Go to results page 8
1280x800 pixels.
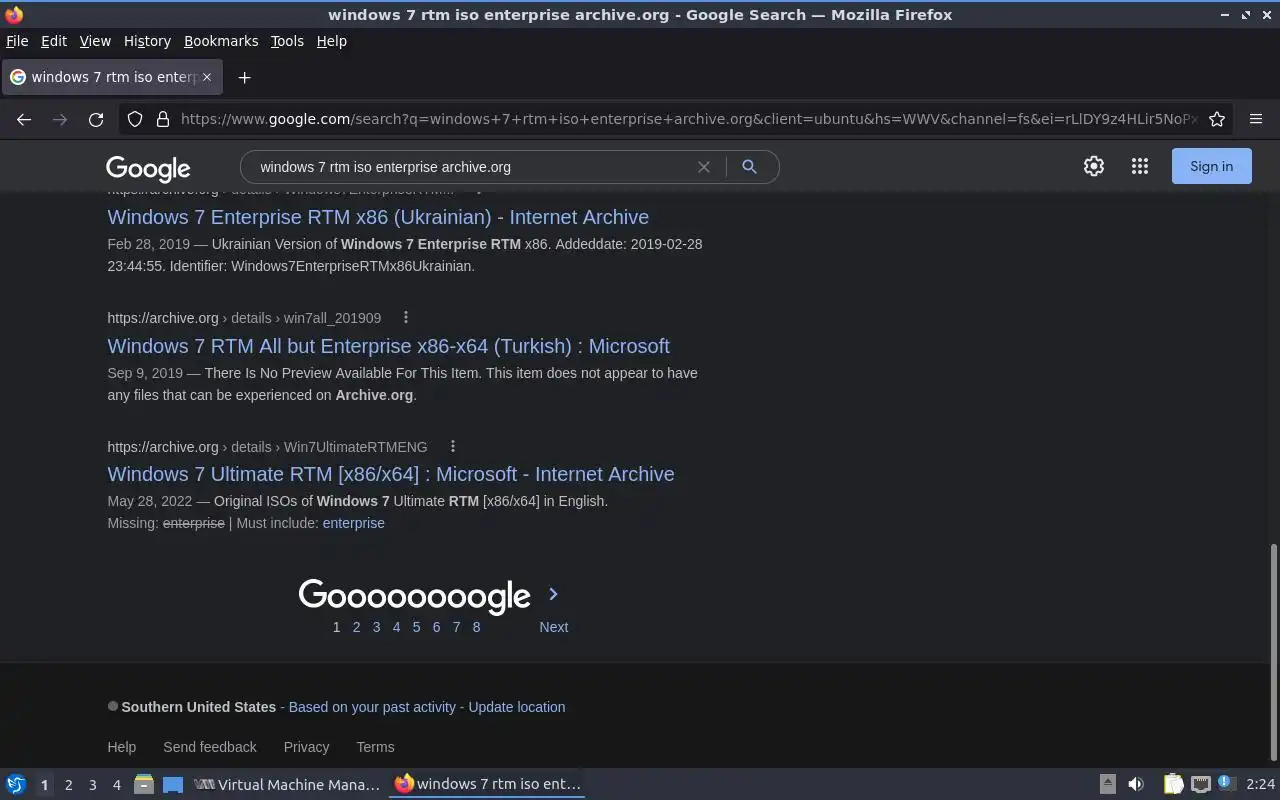point(476,627)
